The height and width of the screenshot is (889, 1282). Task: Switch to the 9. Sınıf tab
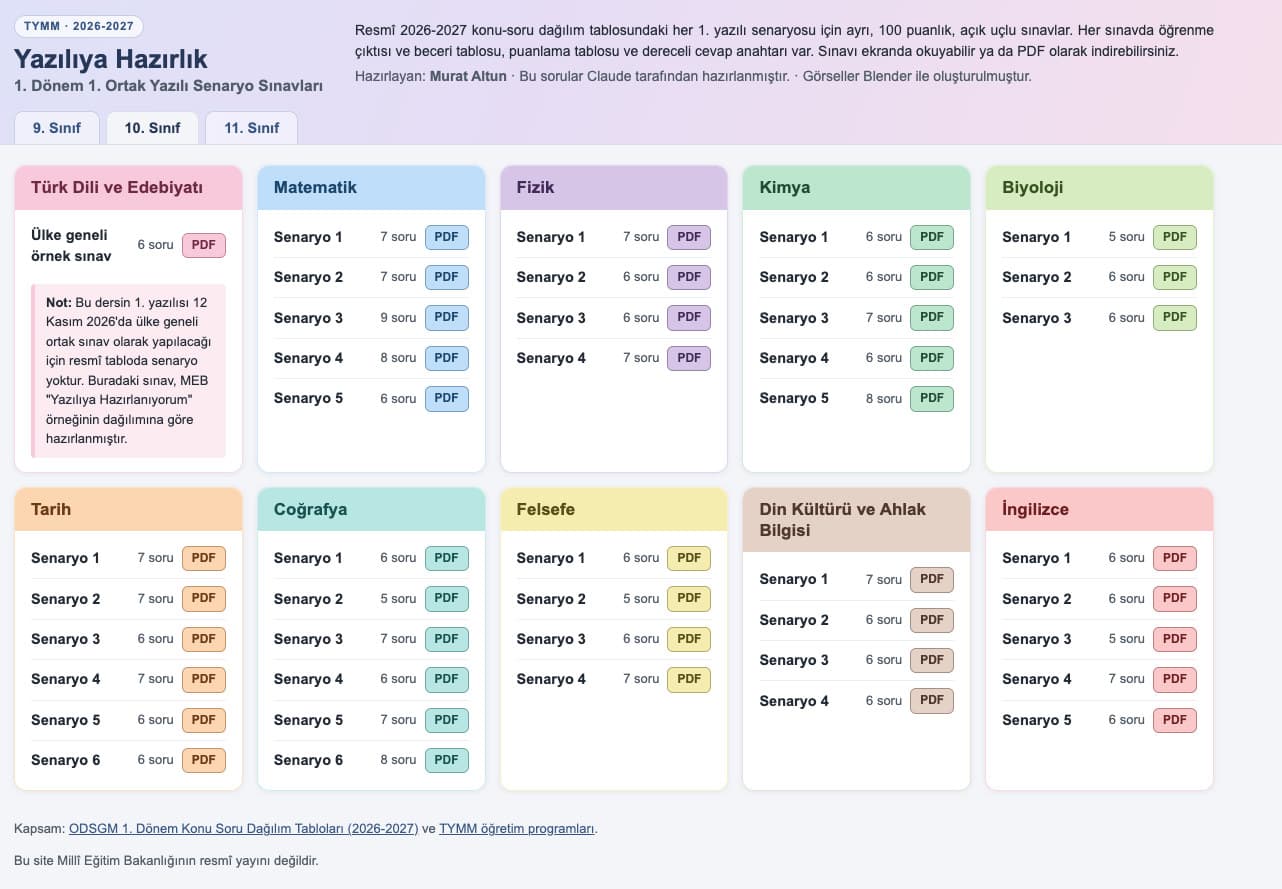coord(57,128)
